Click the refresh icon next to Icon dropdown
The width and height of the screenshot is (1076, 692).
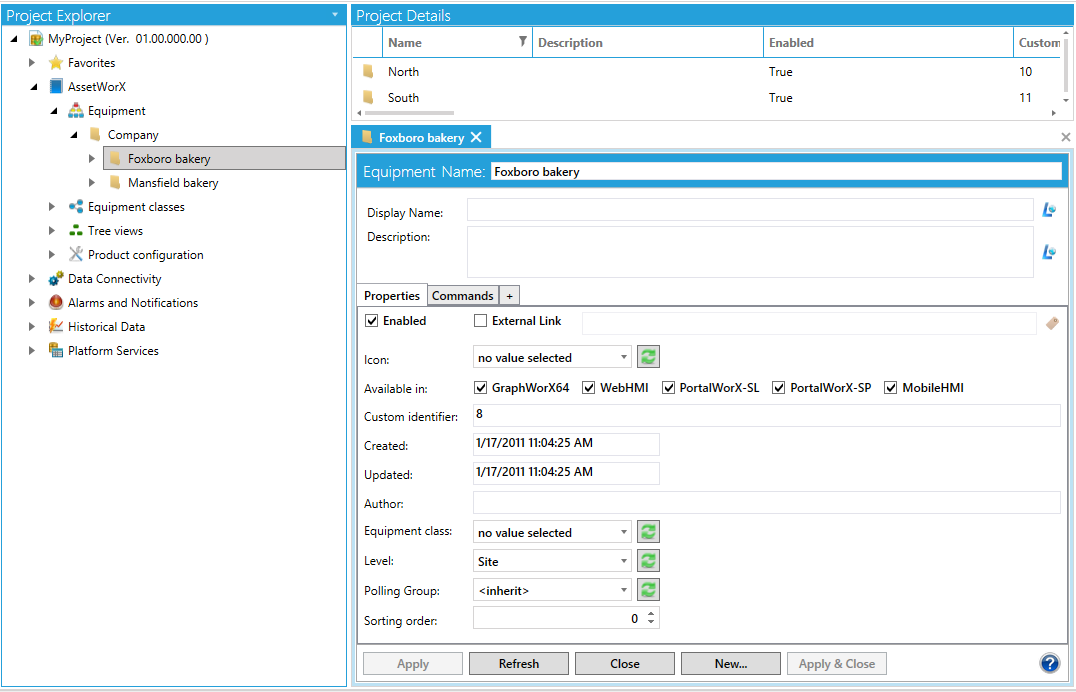click(648, 357)
